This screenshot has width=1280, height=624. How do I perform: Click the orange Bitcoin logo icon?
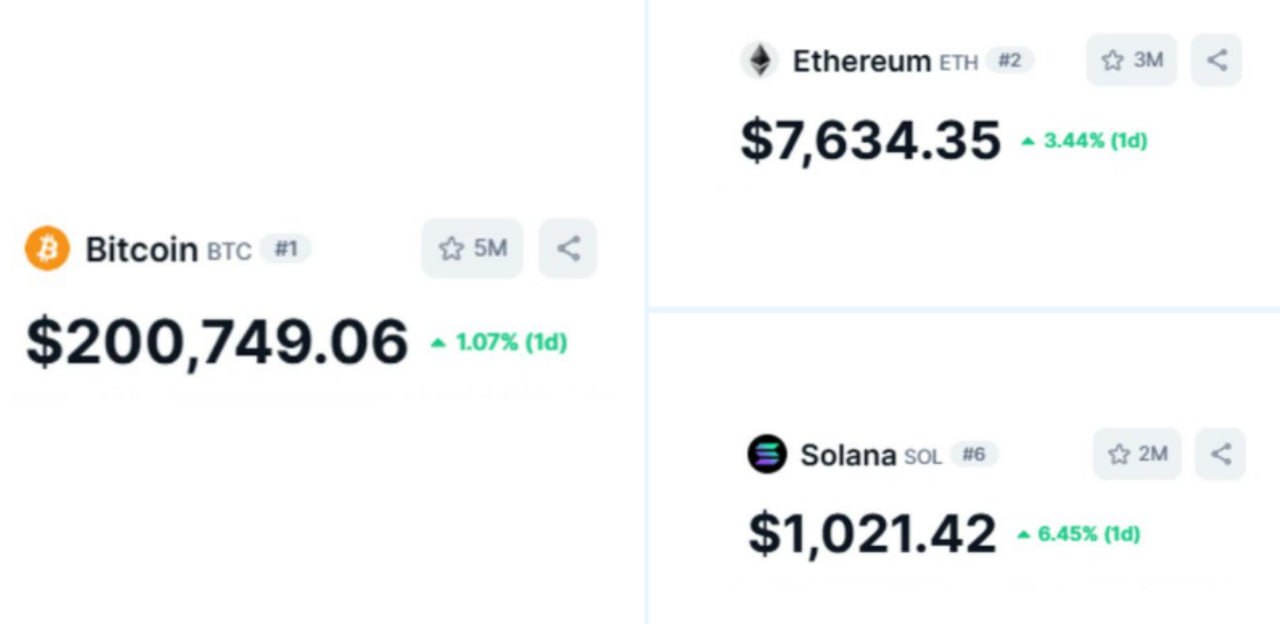coord(47,248)
